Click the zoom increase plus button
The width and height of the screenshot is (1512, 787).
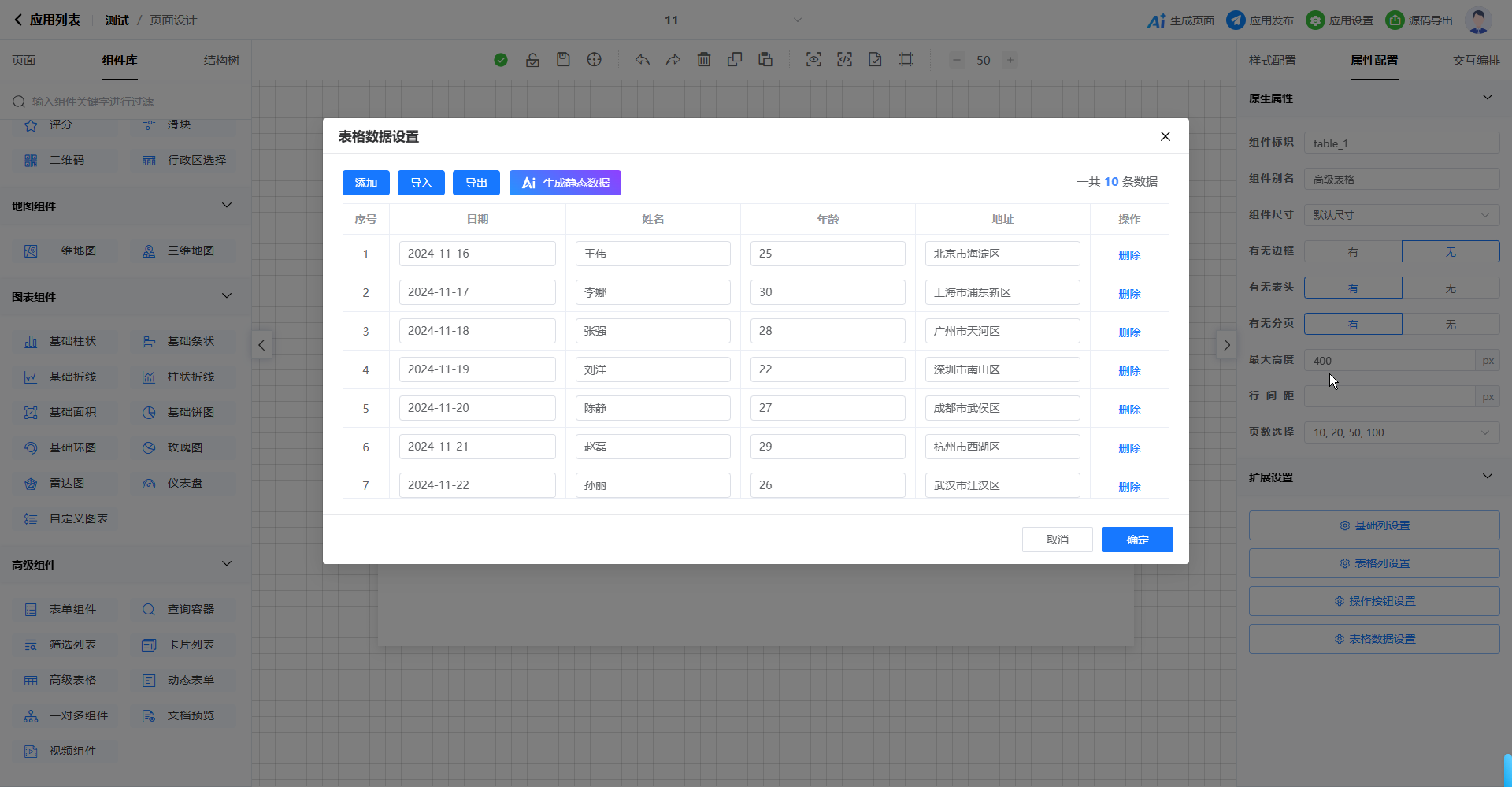[1010, 60]
